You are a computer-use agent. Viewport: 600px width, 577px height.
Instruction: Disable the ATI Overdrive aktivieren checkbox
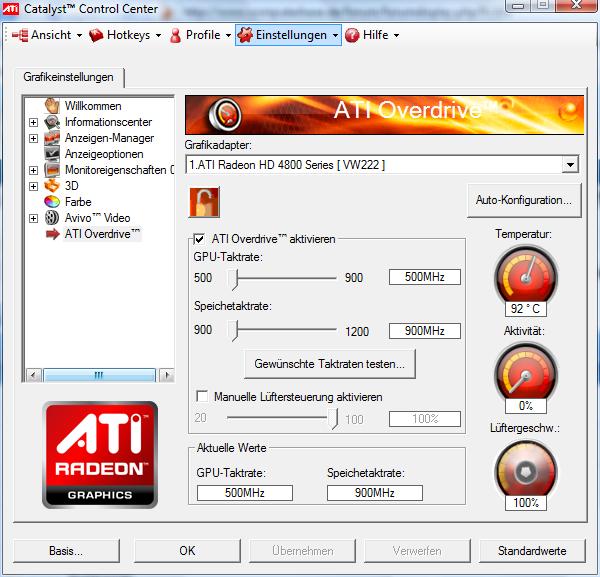(x=199, y=239)
